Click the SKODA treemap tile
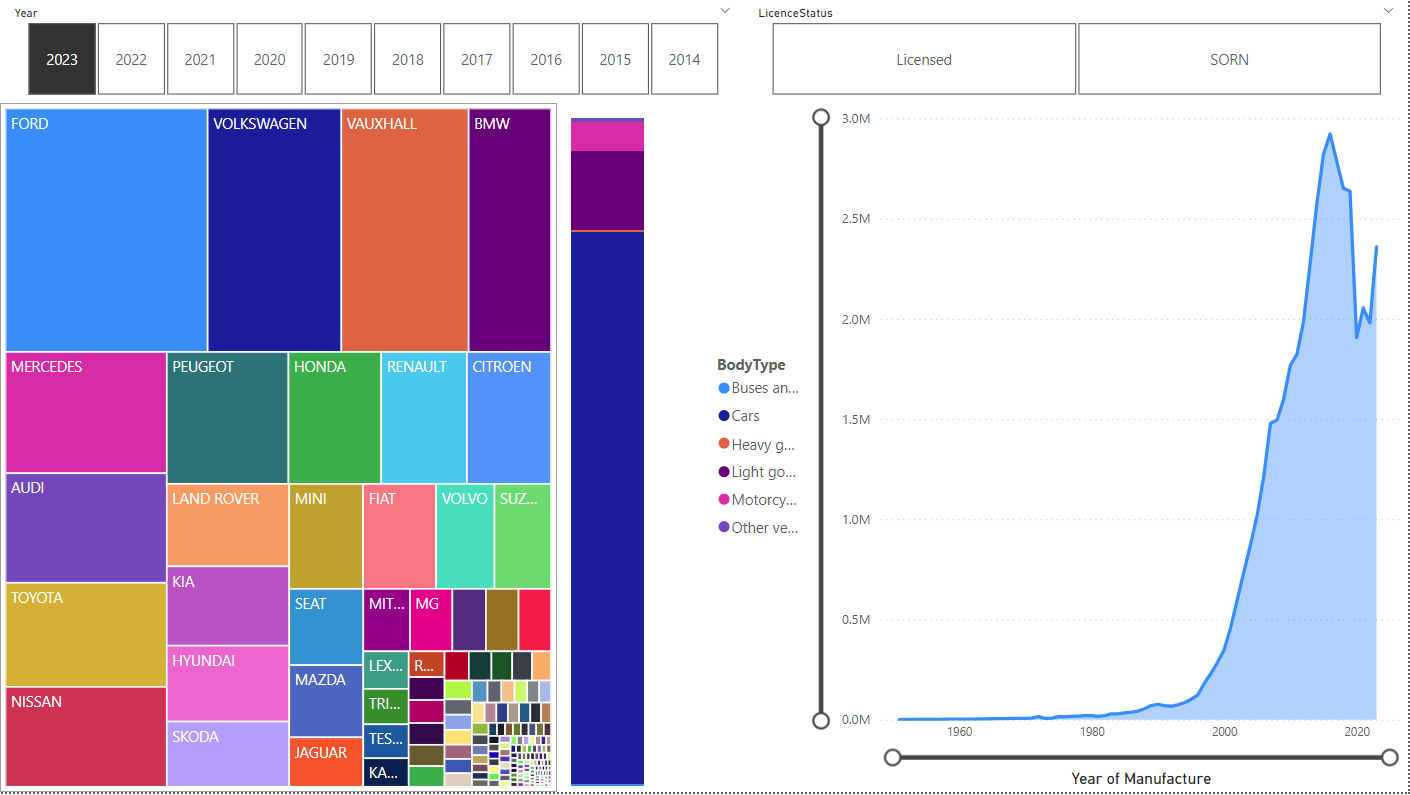 coord(228,754)
